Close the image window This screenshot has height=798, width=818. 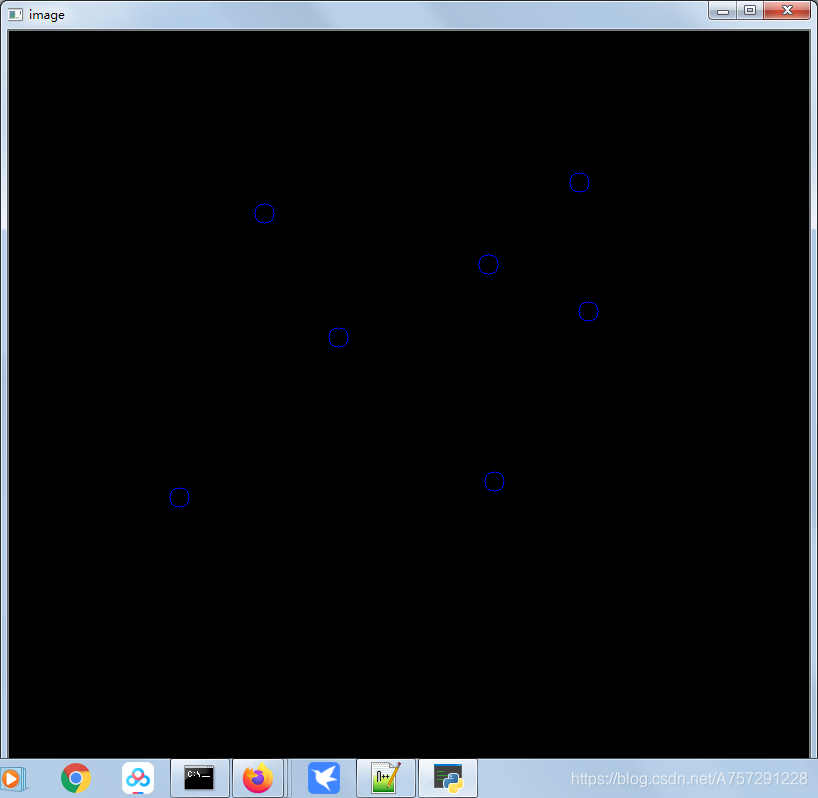787,10
